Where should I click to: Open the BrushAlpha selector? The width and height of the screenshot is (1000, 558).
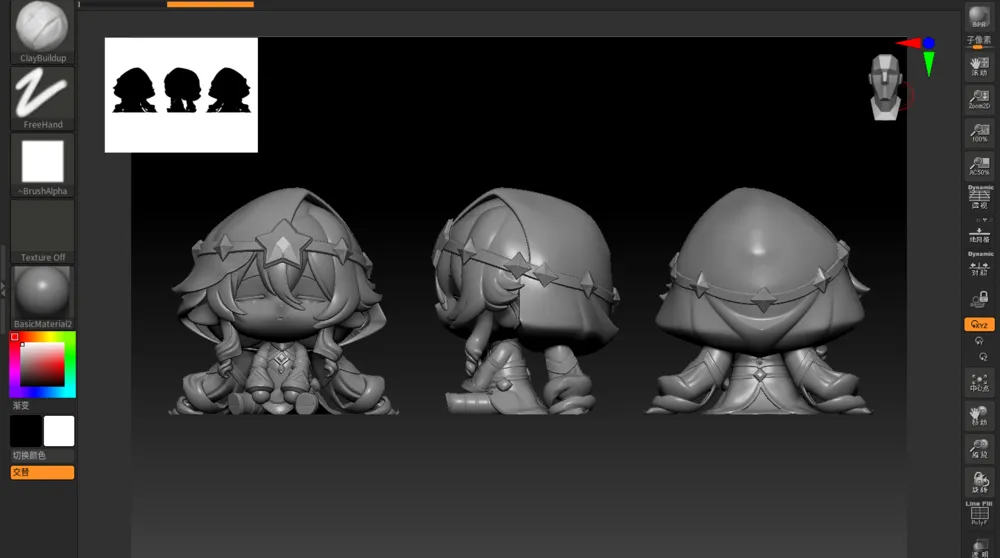(x=42, y=165)
